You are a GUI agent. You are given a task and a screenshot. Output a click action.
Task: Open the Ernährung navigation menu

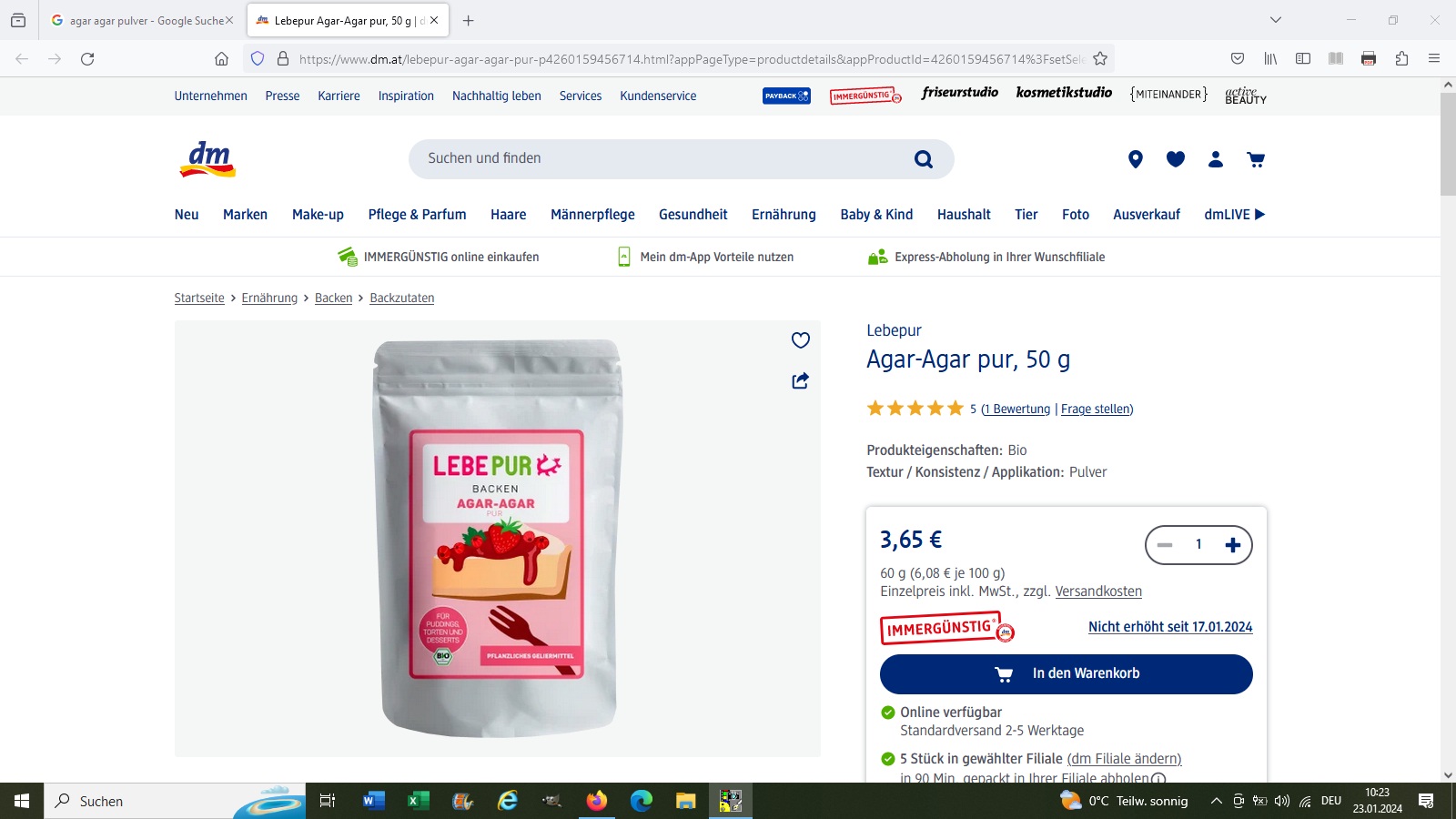pos(784,215)
